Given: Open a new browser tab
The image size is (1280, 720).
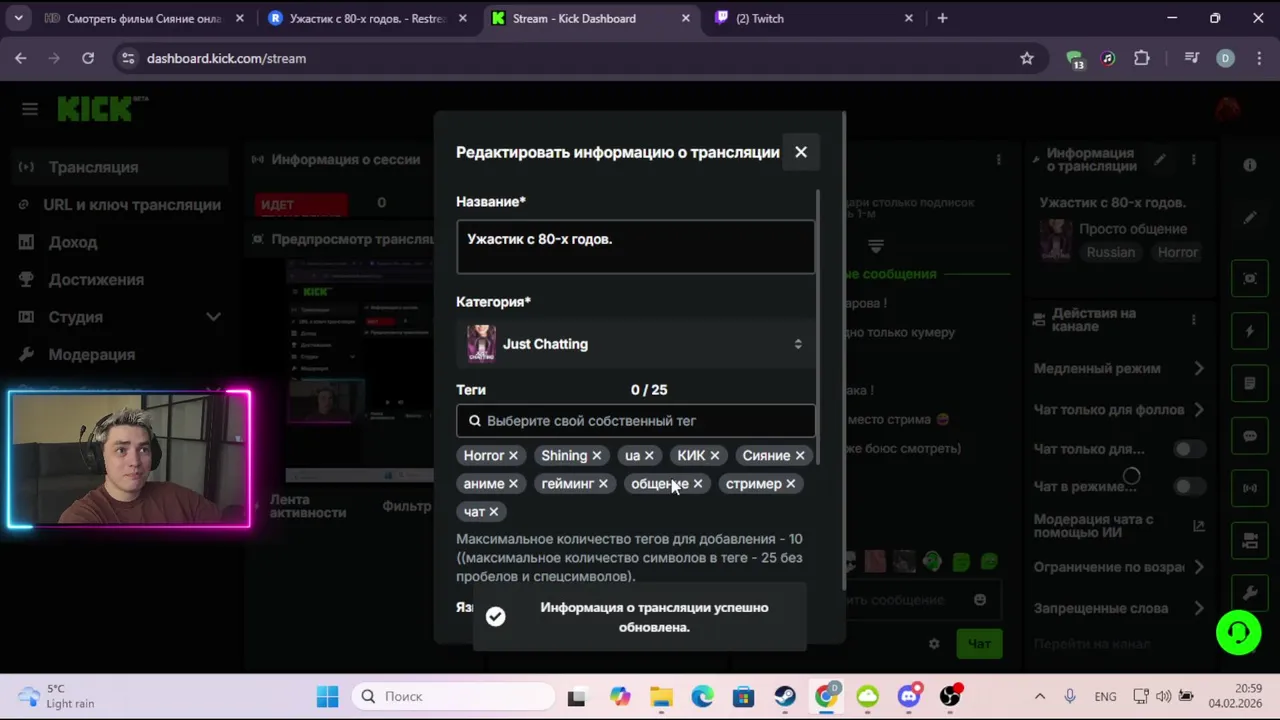Looking at the screenshot, I should click(942, 18).
